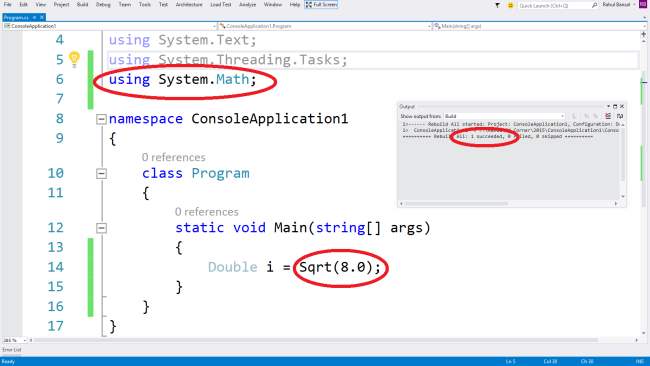
Task: Open the Window menu
Action: (x=273, y=5)
